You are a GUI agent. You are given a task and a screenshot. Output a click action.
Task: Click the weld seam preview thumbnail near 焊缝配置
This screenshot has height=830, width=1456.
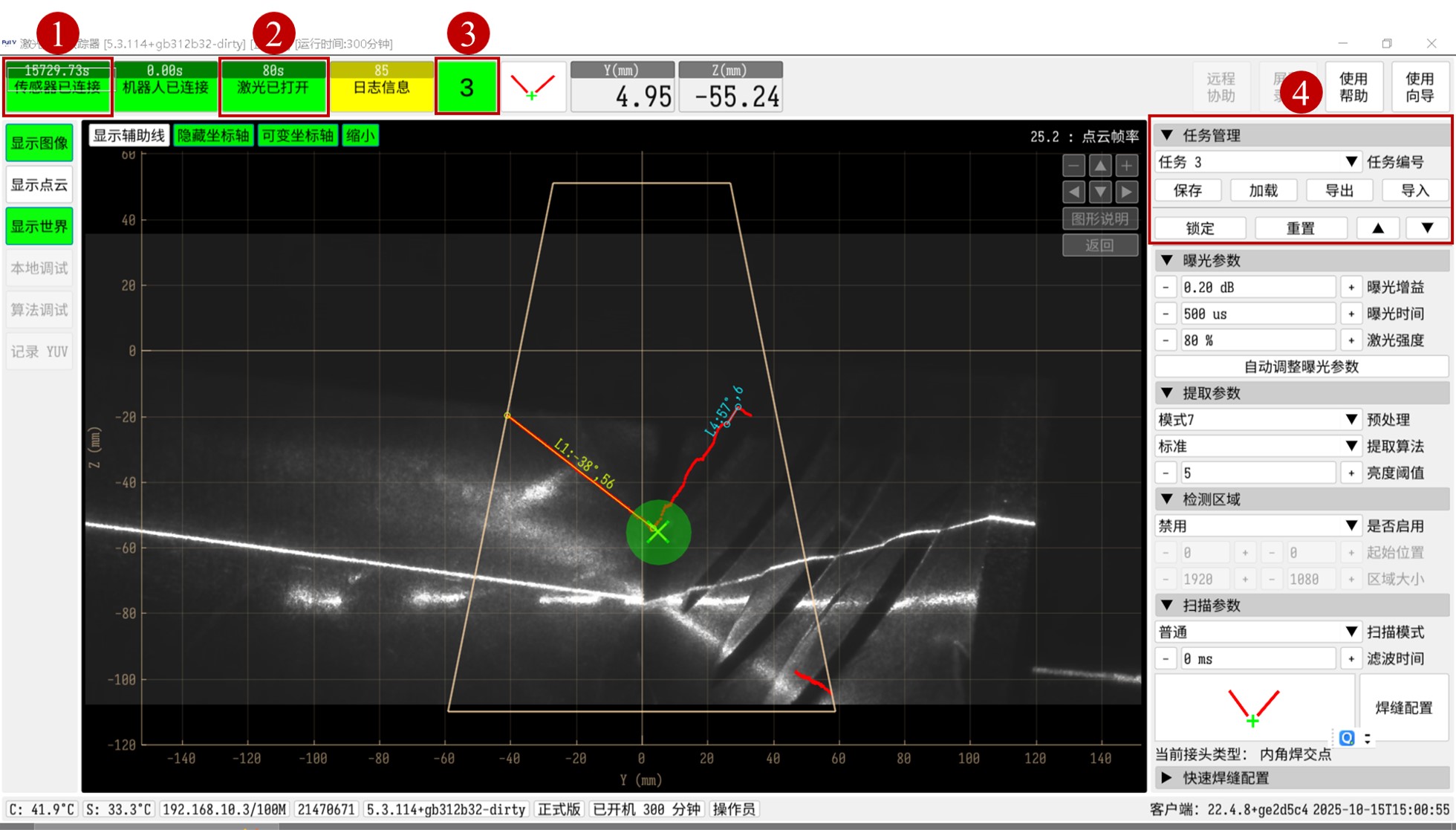coord(1253,707)
